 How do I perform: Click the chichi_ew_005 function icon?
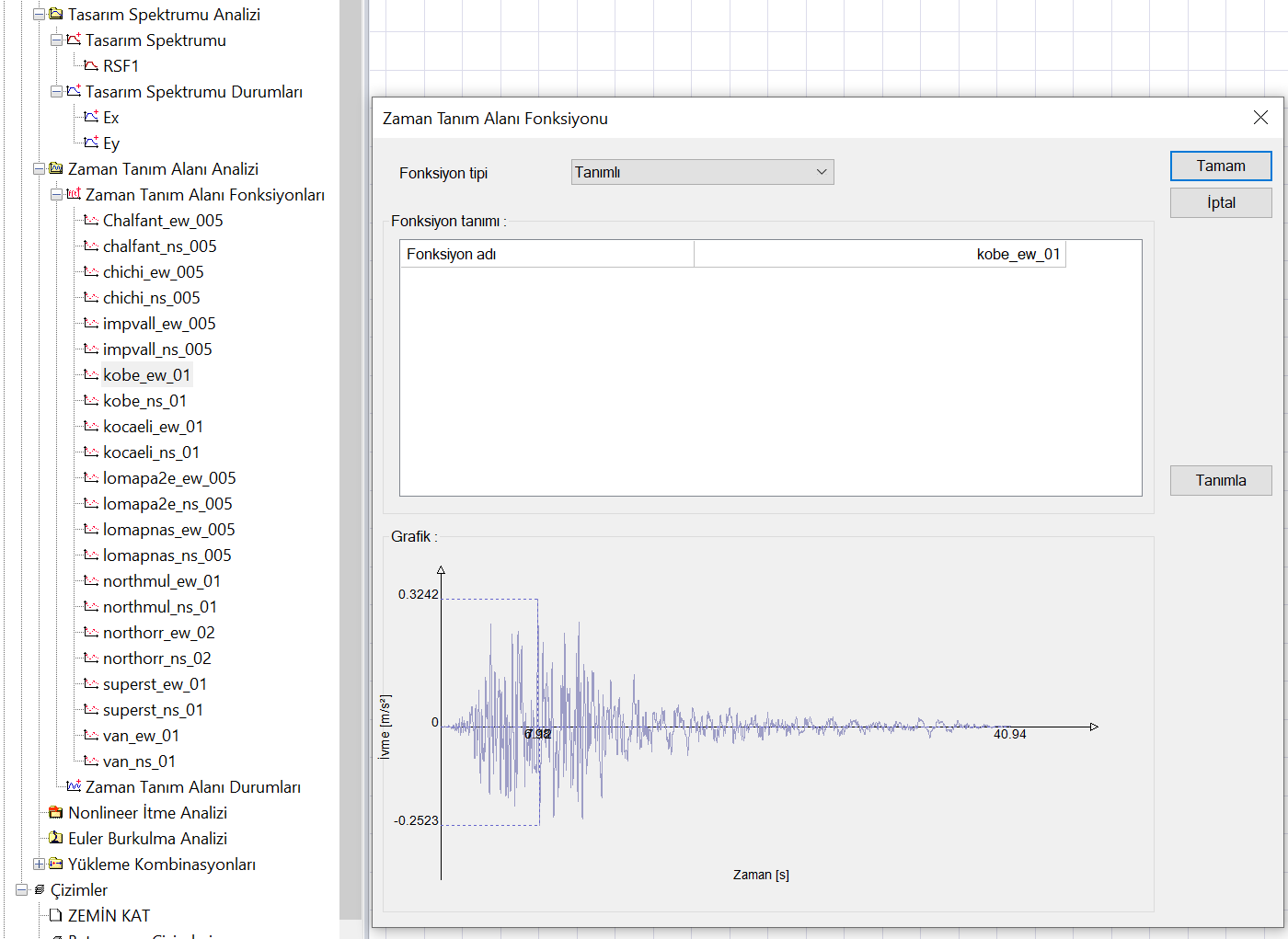click(x=91, y=272)
